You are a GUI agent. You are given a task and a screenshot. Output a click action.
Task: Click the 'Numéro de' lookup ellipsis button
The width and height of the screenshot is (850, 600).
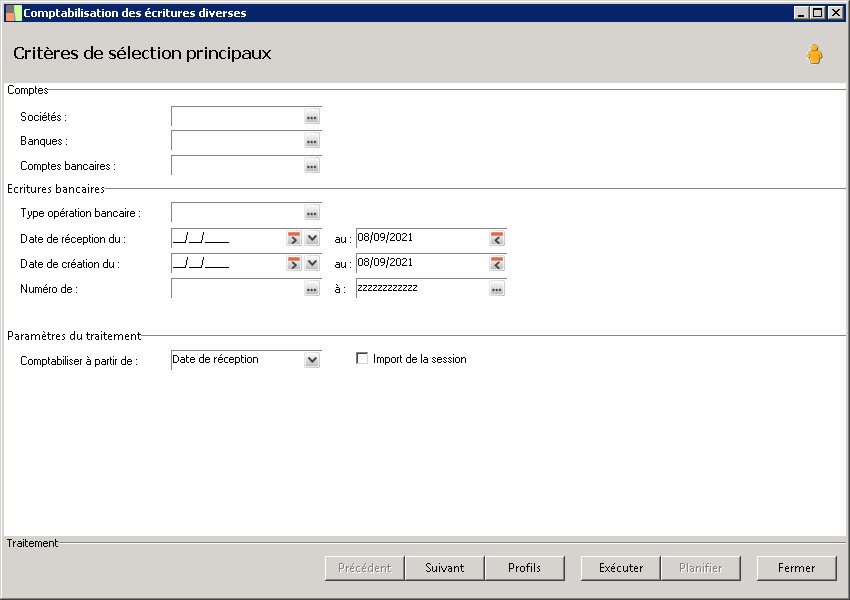312,289
